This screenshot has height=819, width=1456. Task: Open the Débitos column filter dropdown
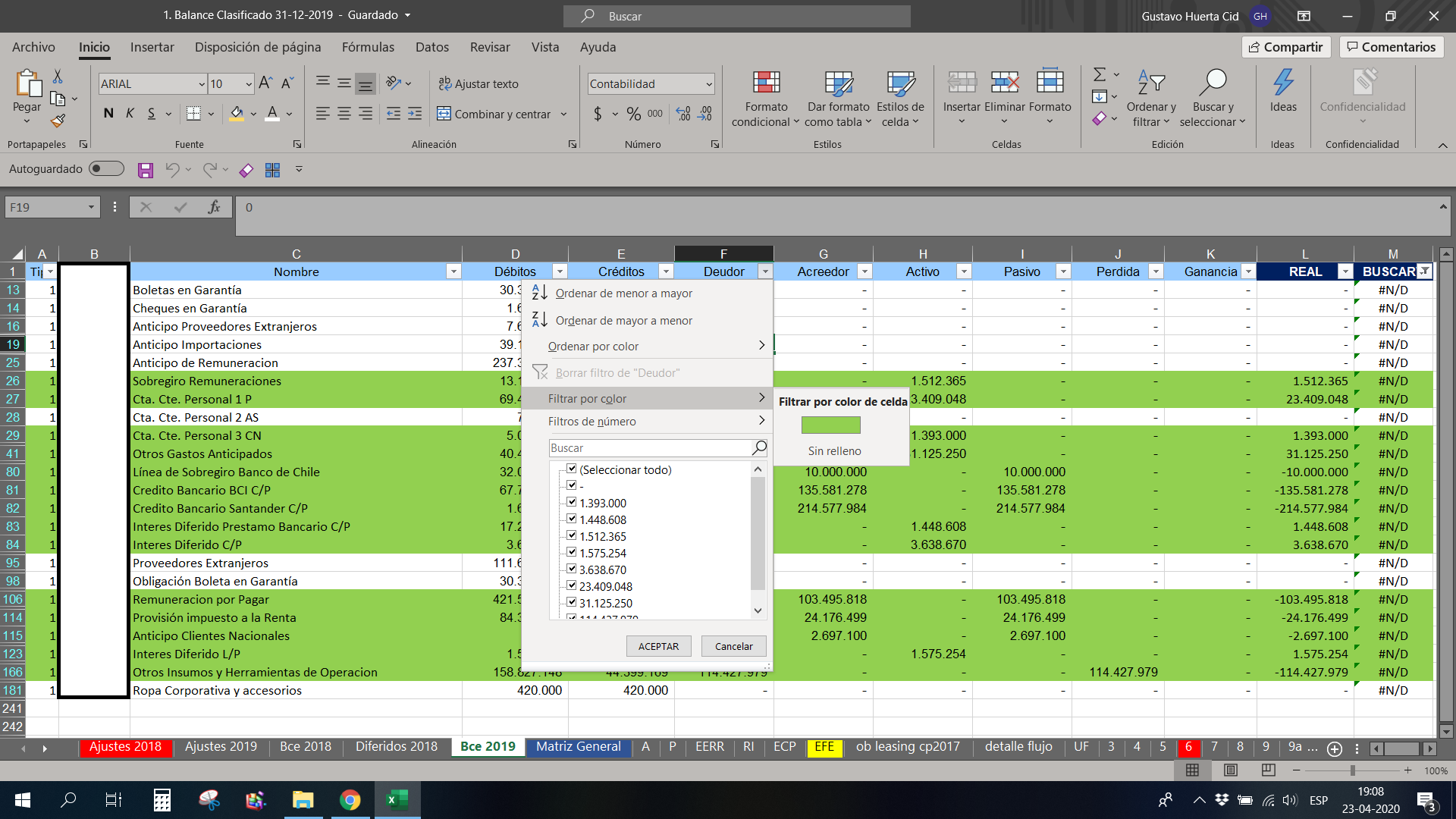point(560,271)
